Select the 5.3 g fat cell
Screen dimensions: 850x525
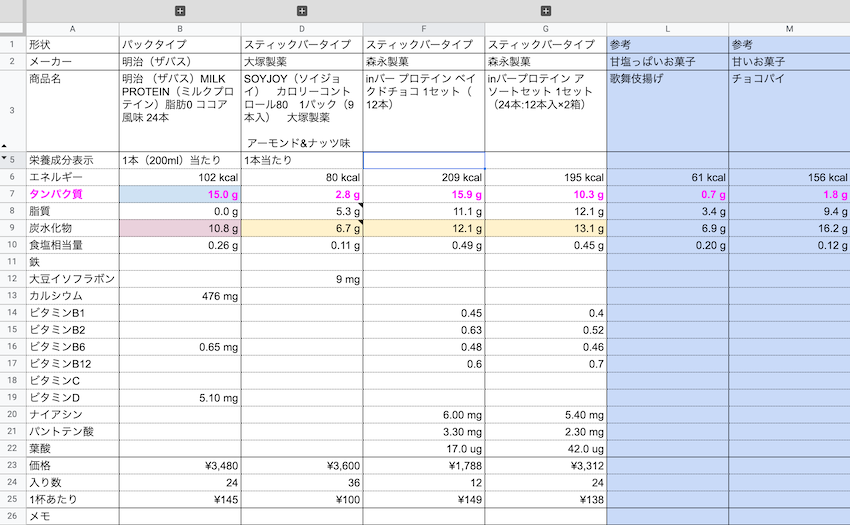pos(302,212)
